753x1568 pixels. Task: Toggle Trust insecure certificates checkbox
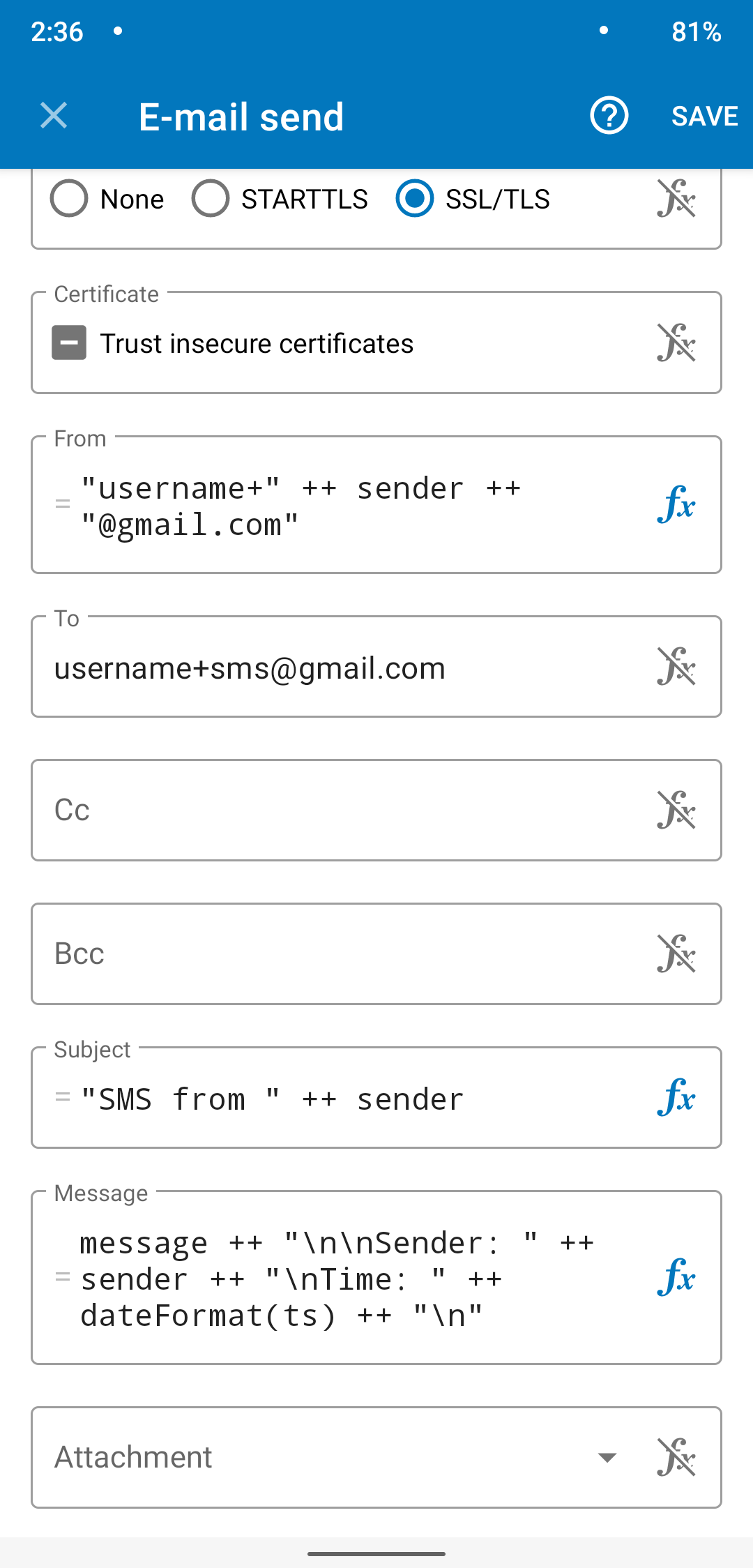click(x=69, y=343)
